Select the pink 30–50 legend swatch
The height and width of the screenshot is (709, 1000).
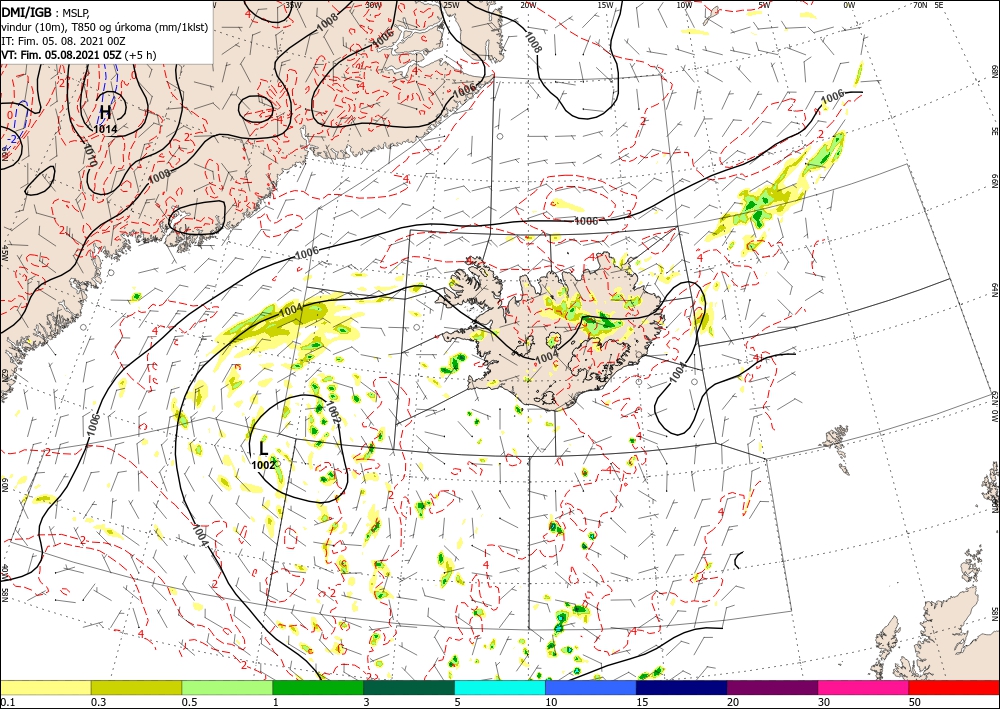pyautogui.click(x=864, y=687)
